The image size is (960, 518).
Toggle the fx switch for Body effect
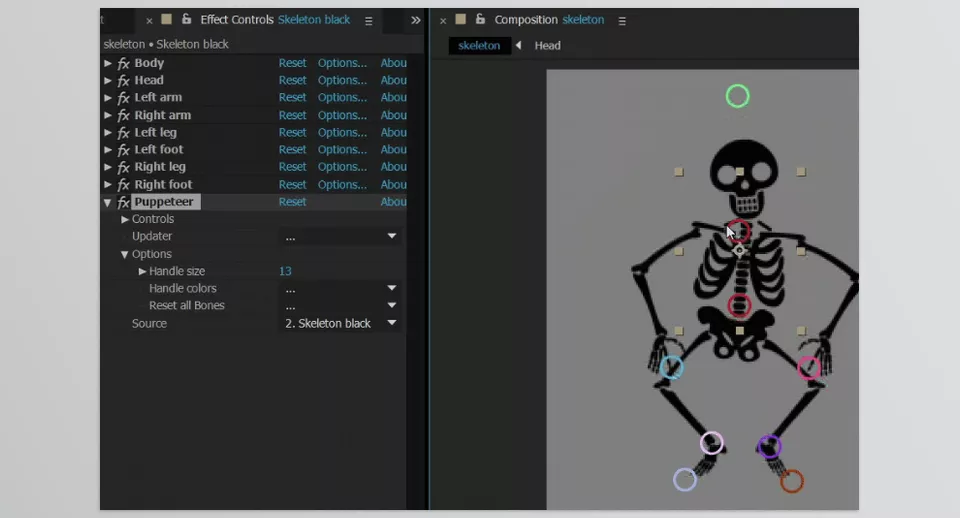point(123,63)
